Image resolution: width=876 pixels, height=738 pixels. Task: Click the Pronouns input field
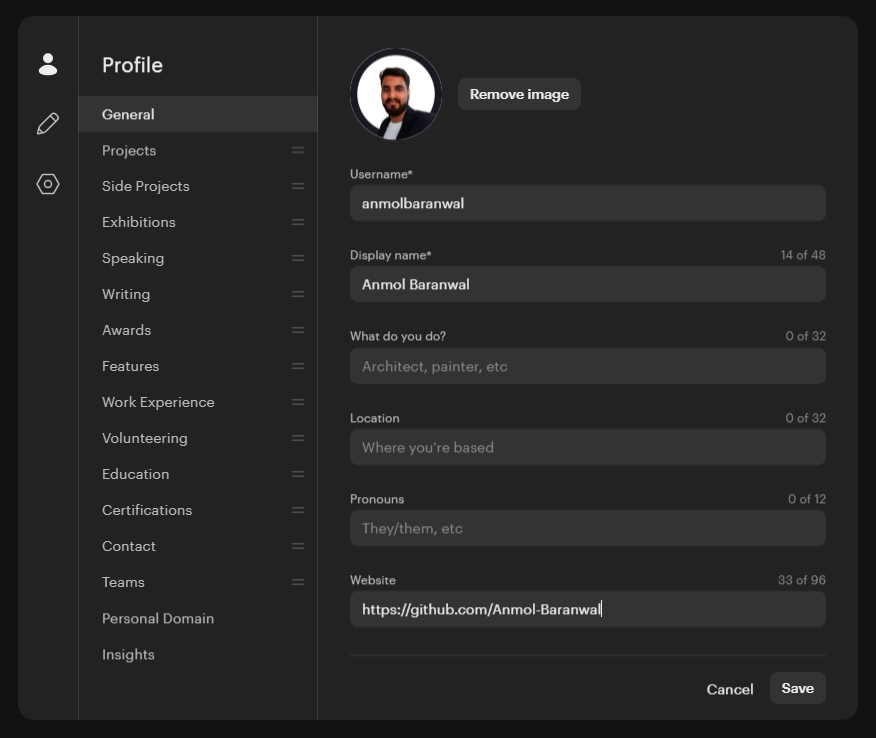pos(588,528)
